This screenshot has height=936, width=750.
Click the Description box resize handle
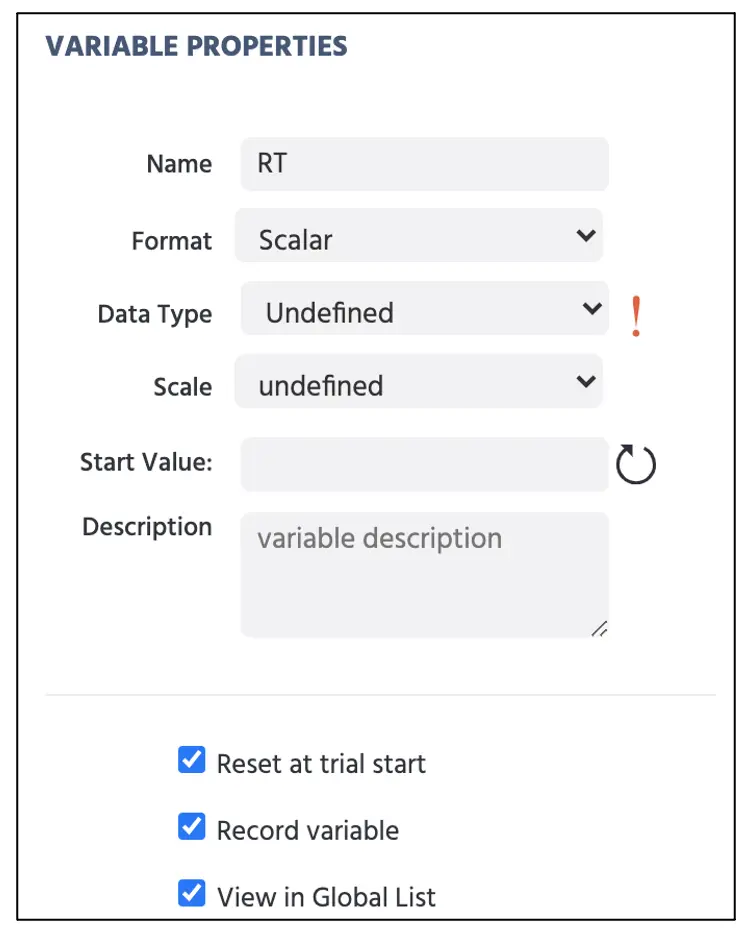600,629
